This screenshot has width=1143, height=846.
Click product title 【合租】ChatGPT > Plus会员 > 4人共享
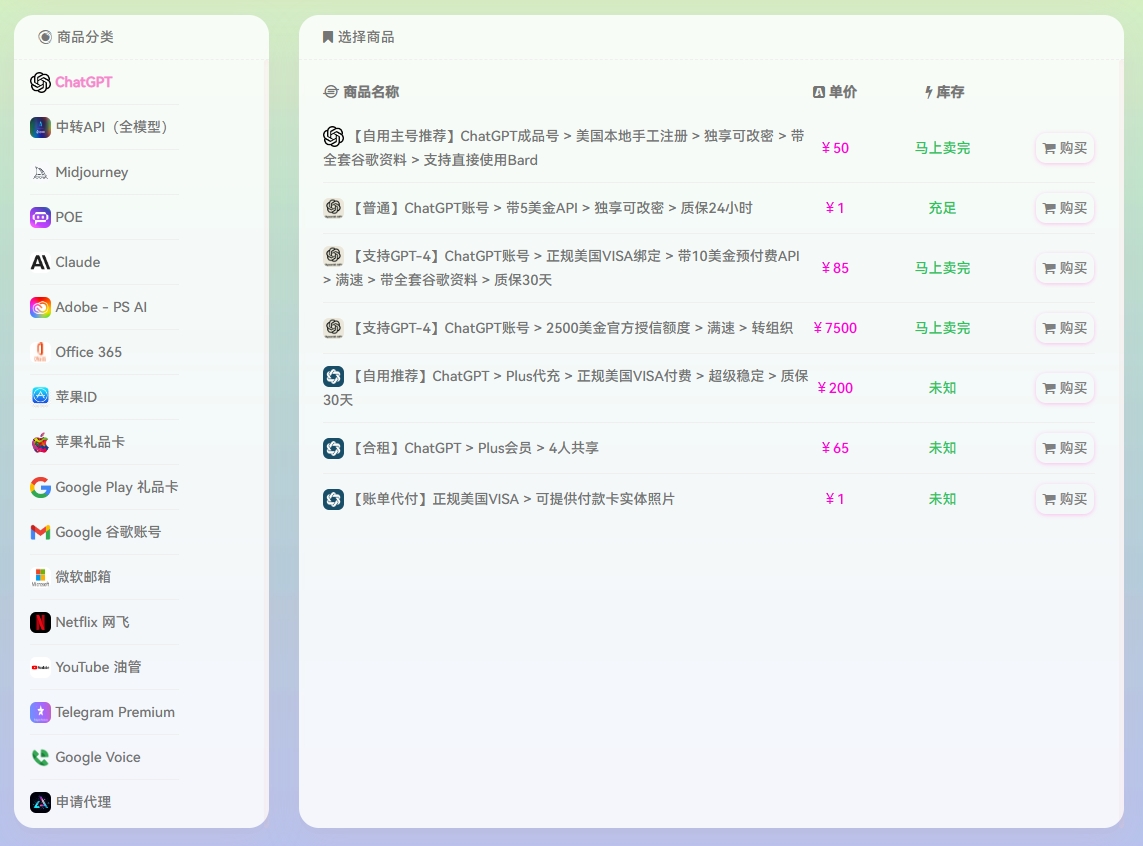475,448
